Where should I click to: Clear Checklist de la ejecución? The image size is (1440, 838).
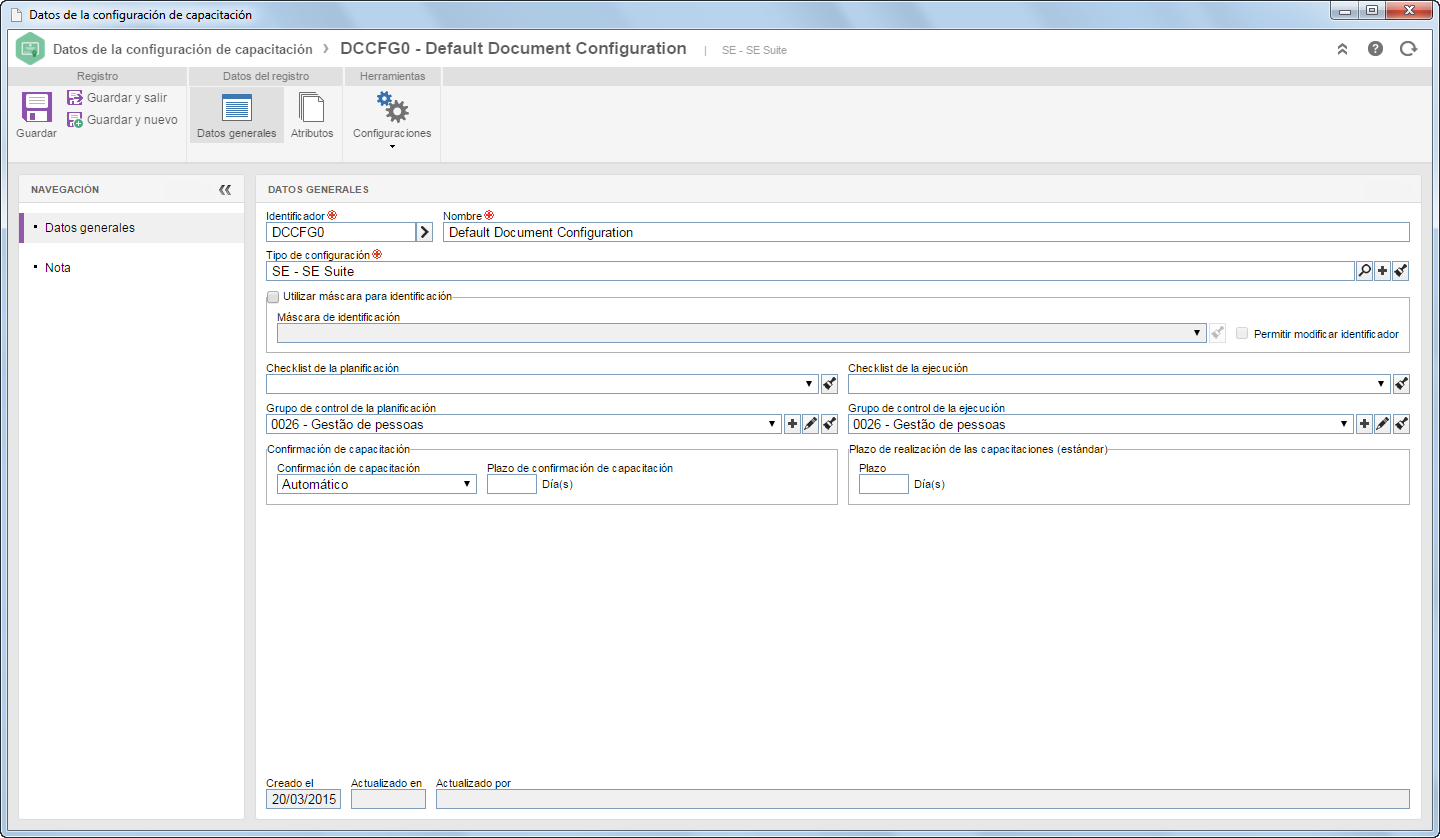1401,384
